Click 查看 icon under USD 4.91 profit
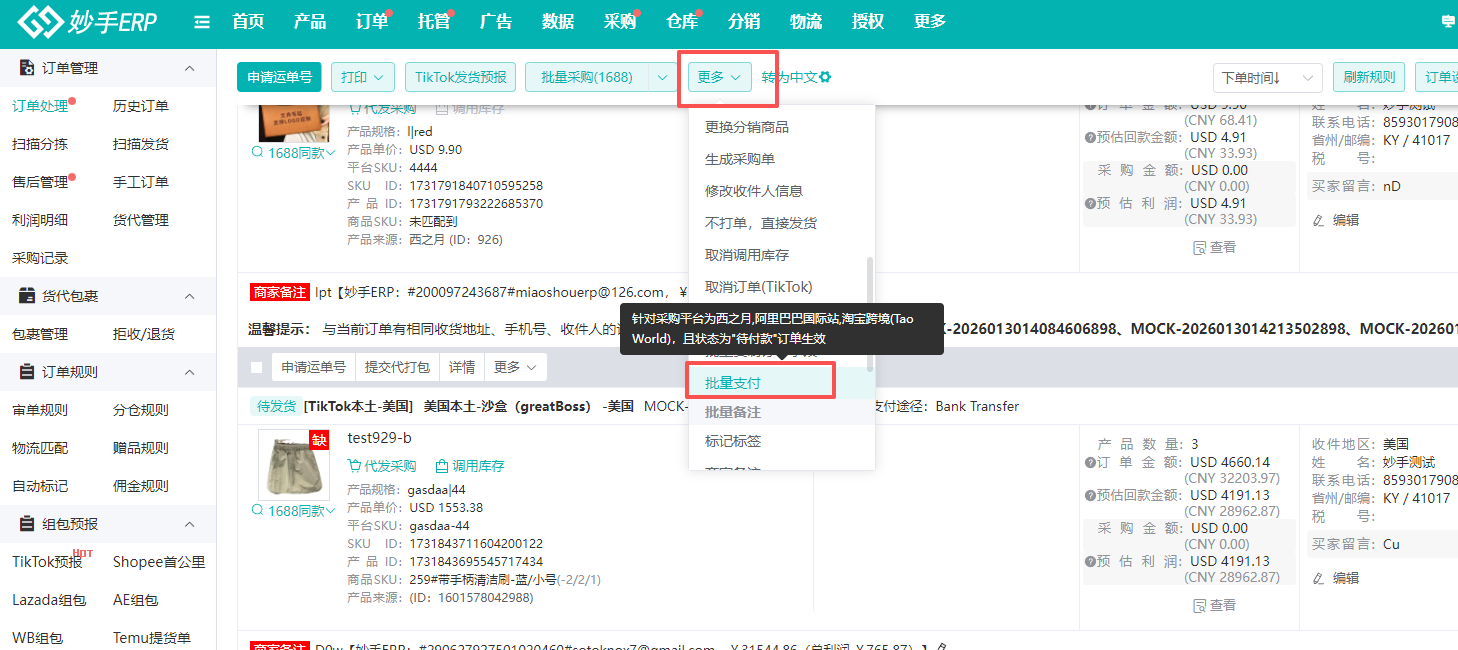The image size is (1458, 650). coord(1200,247)
